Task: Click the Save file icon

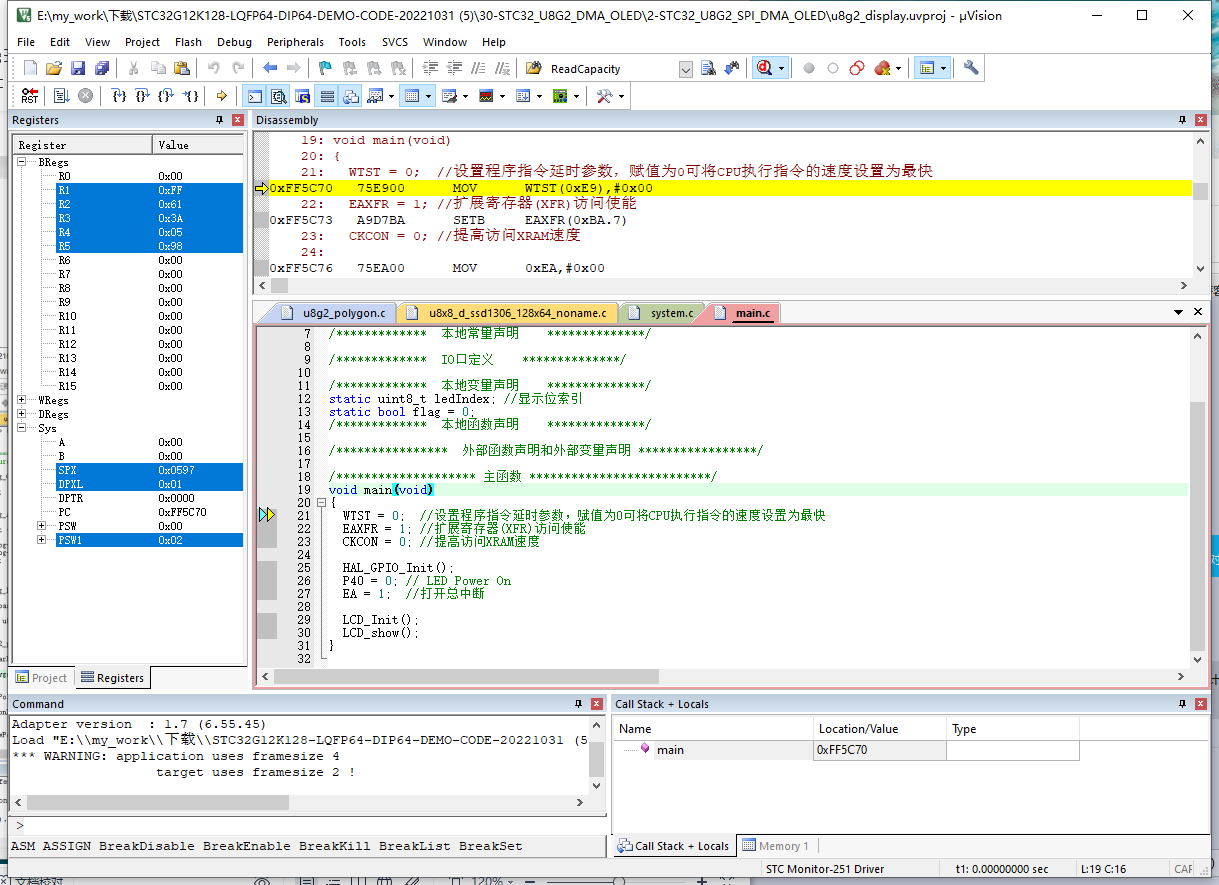Action: pos(78,69)
